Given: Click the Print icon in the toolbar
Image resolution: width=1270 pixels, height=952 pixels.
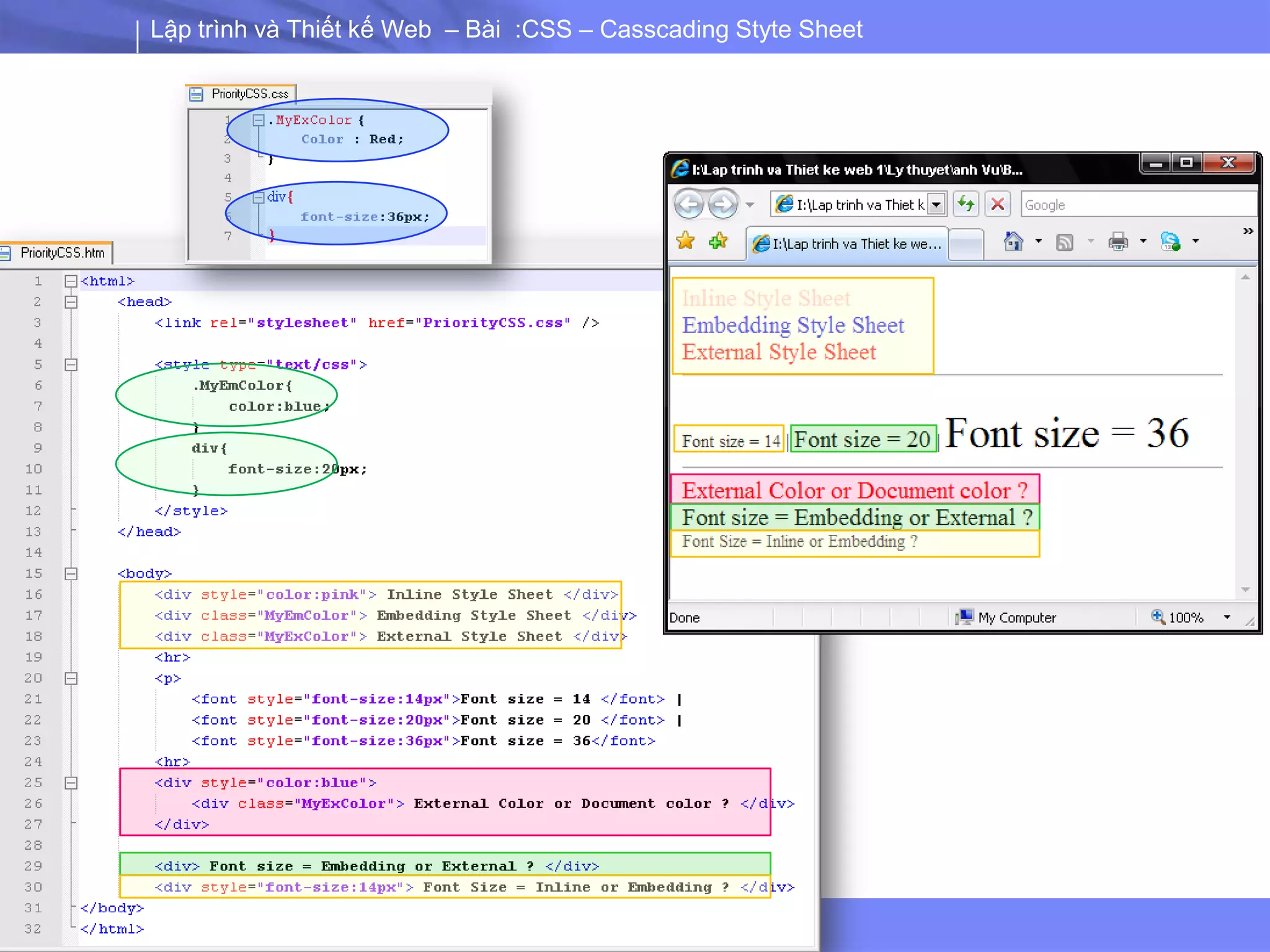Looking at the screenshot, I should (x=1118, y=241).
